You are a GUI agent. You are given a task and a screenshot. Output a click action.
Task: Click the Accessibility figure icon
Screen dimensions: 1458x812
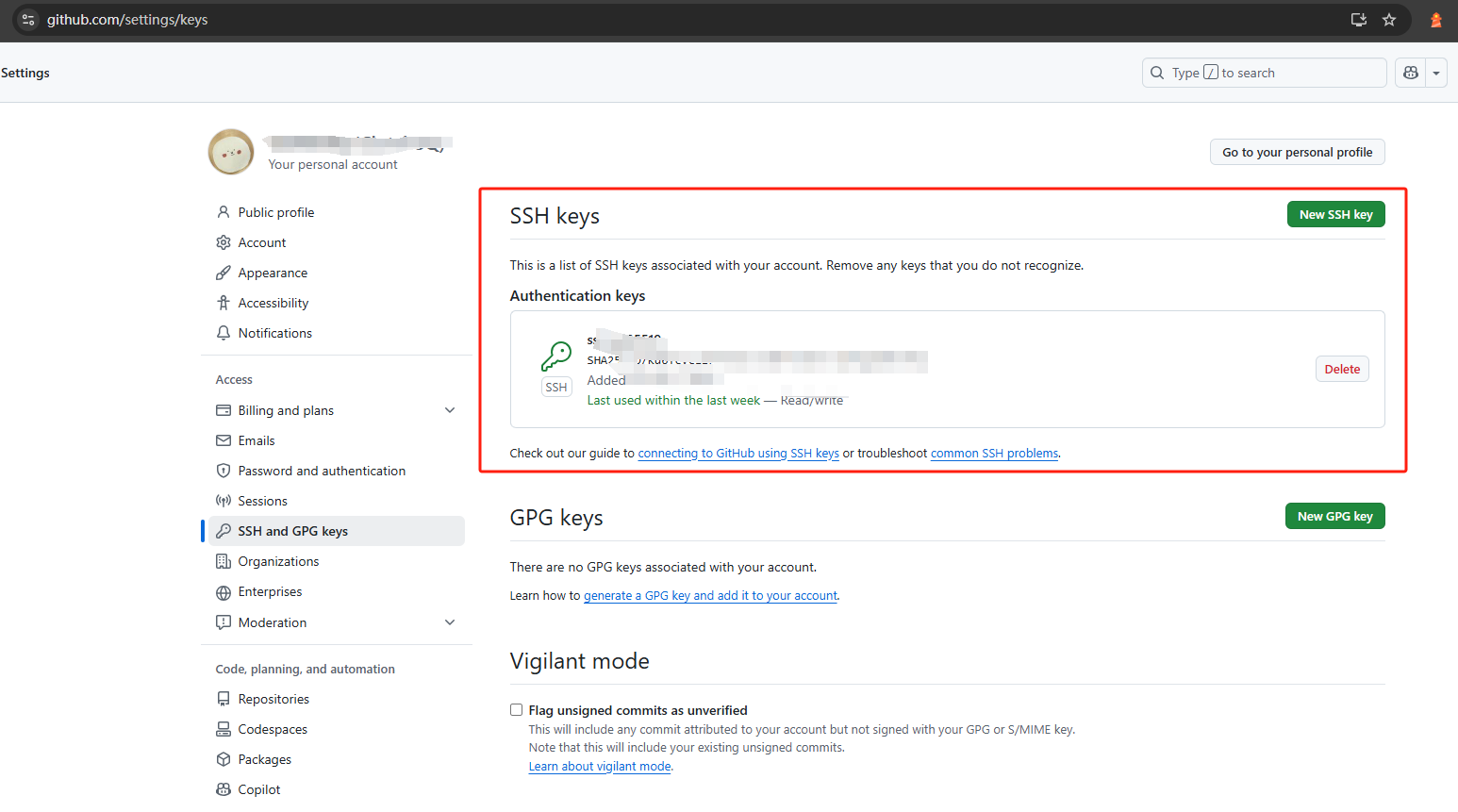click(x=224, y=303)
